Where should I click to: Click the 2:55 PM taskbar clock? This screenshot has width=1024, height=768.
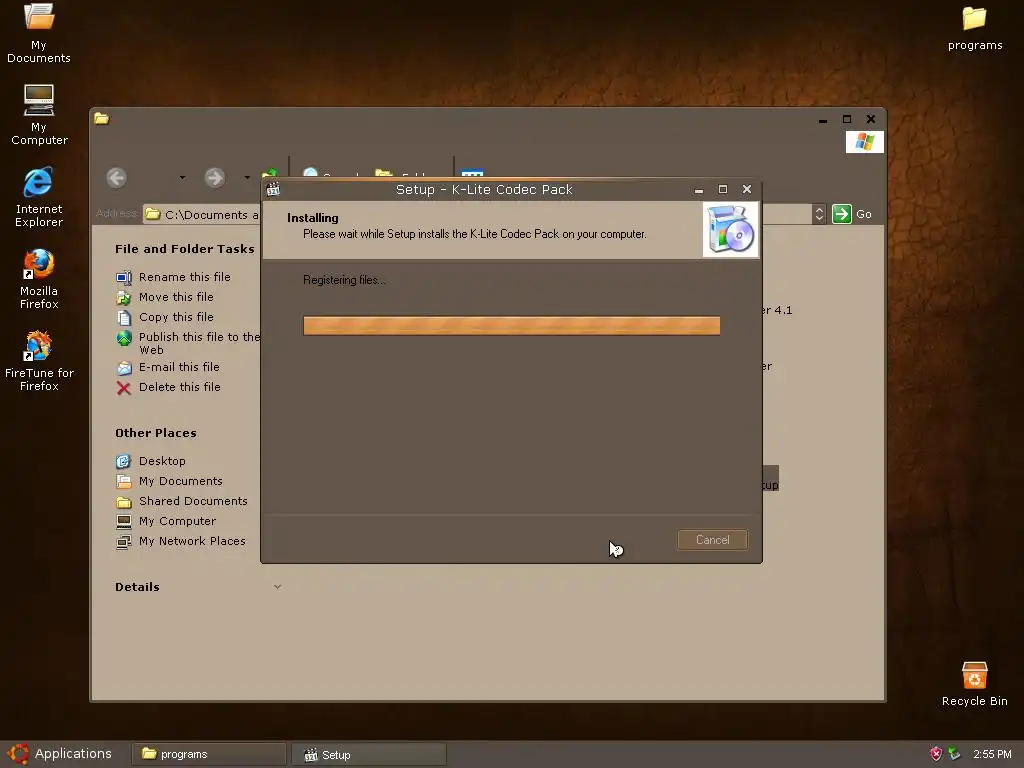point(992,754)
